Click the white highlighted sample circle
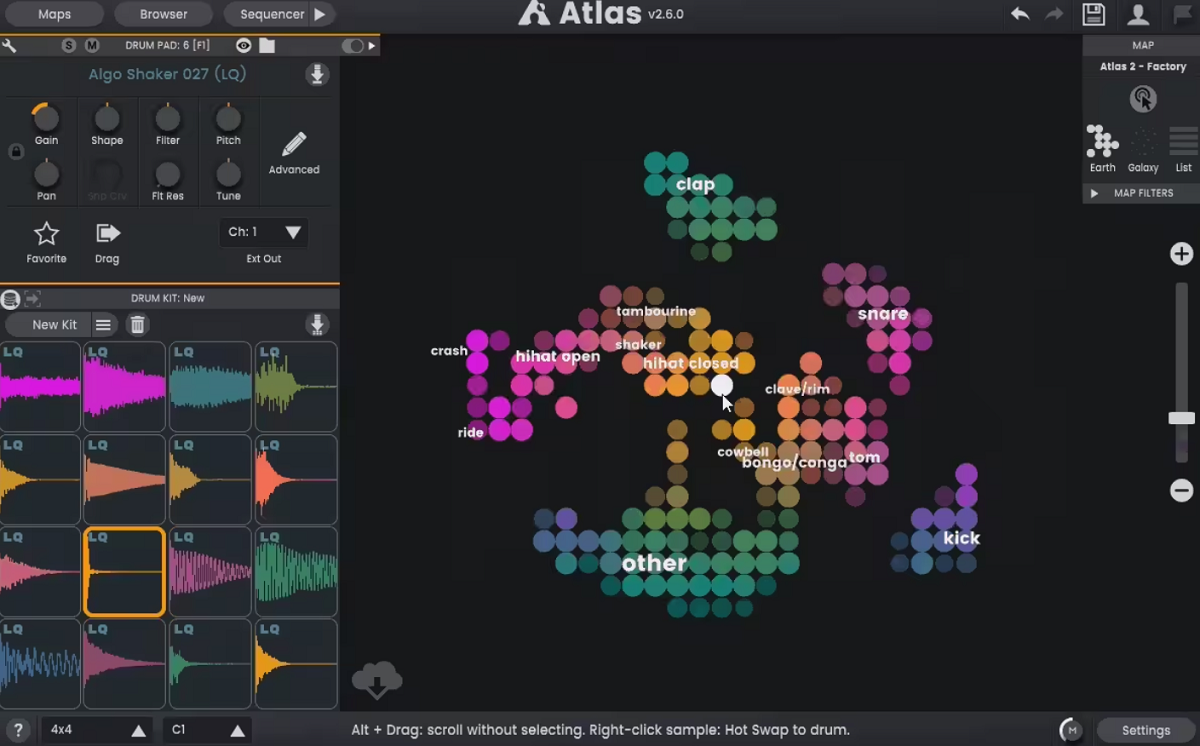The width and height of the screenshot is (1200, 746). coord(722,385)
